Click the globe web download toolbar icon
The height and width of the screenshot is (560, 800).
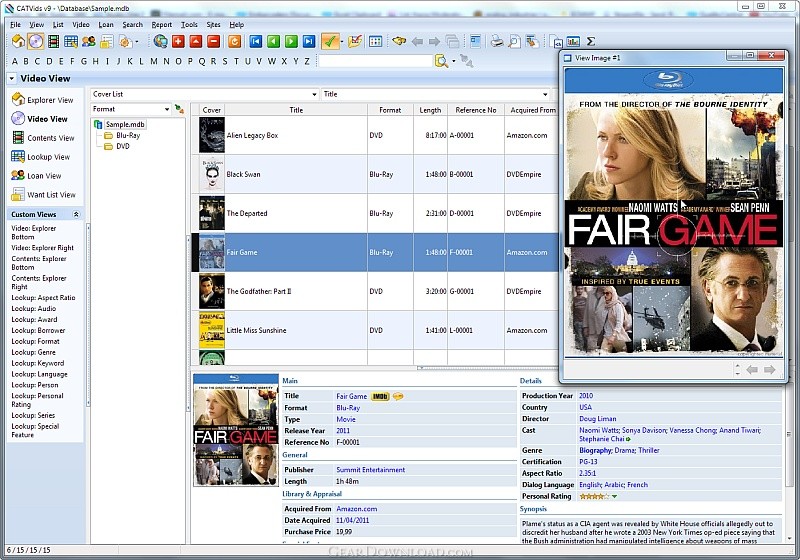(161, 41)
